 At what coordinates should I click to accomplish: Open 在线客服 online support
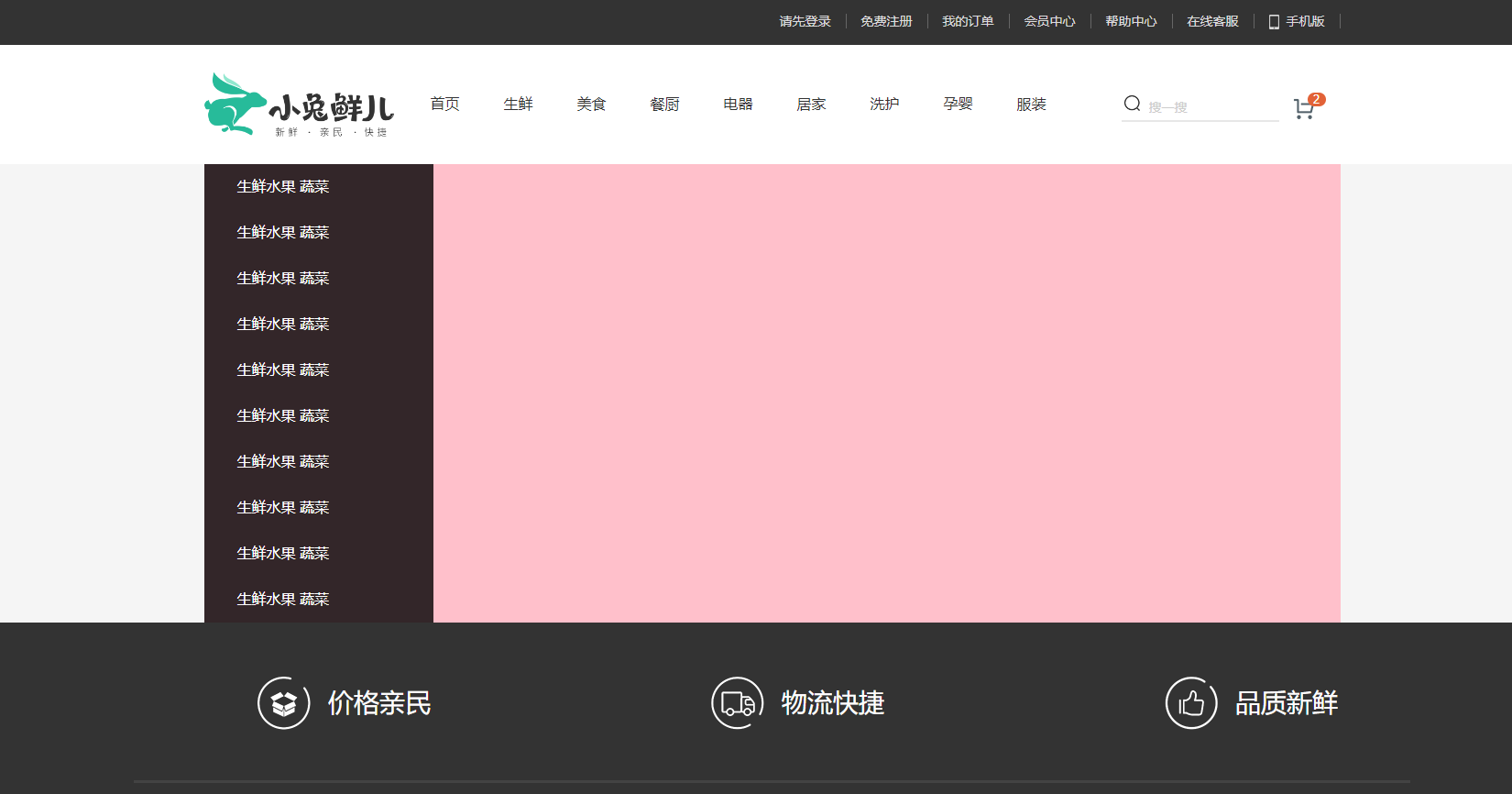[x=1212, y=21]
